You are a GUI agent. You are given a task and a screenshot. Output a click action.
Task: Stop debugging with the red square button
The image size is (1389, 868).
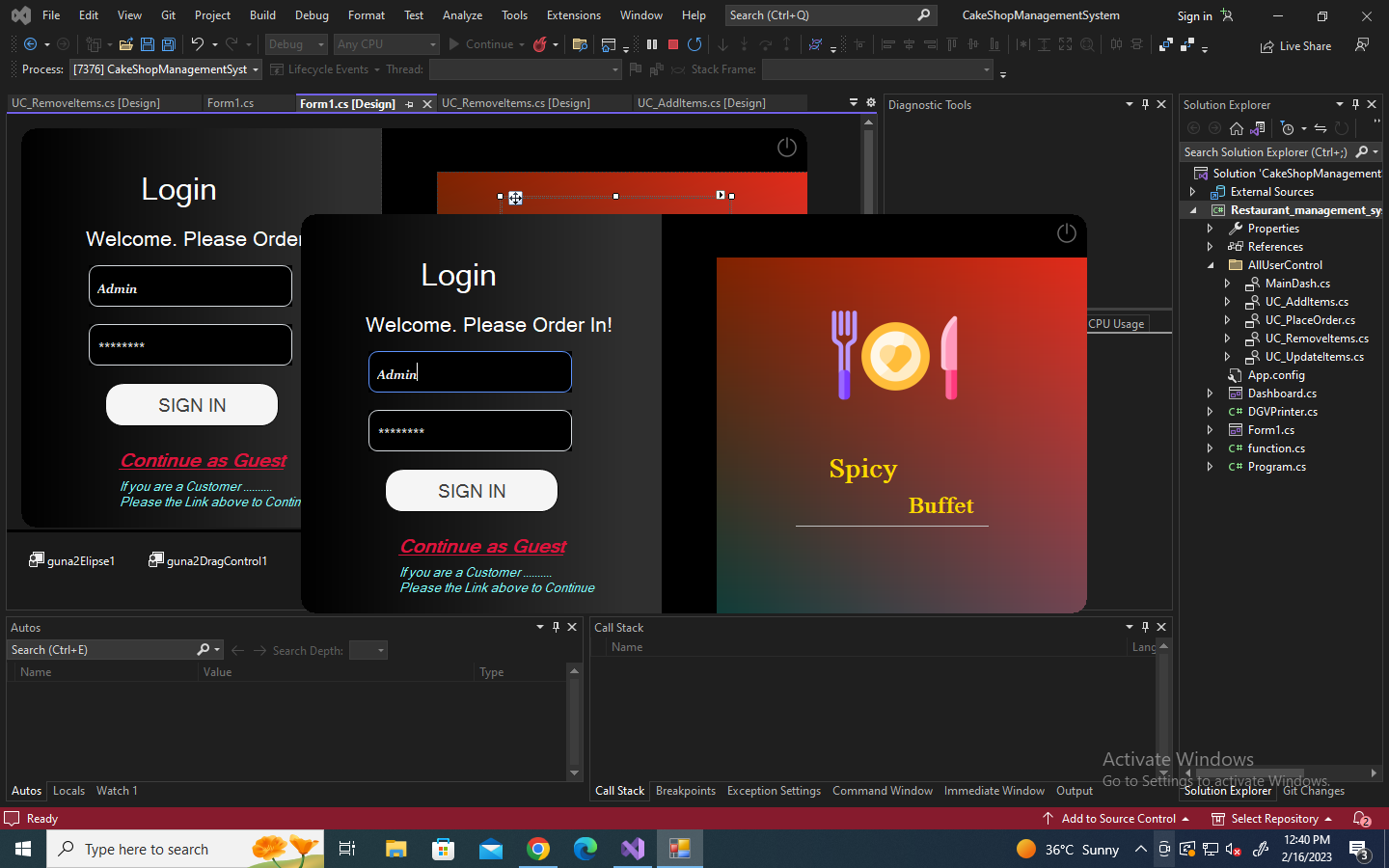673,44
